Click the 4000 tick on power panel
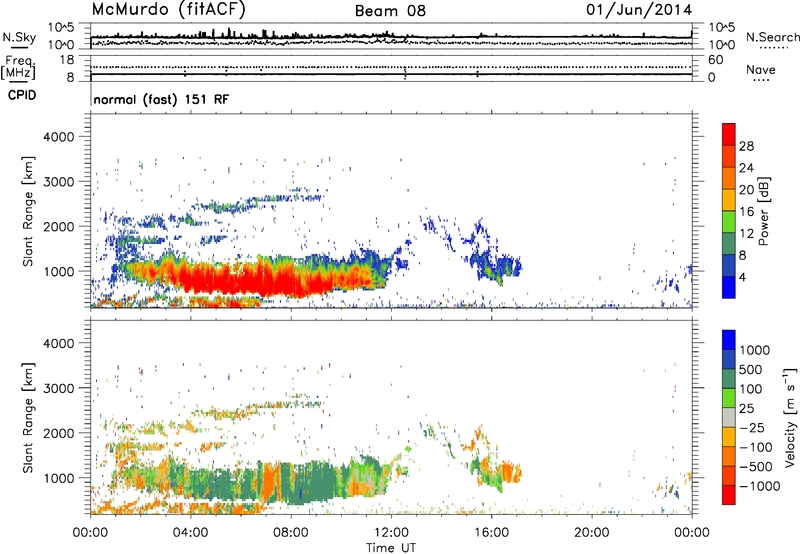 point(59,137)
